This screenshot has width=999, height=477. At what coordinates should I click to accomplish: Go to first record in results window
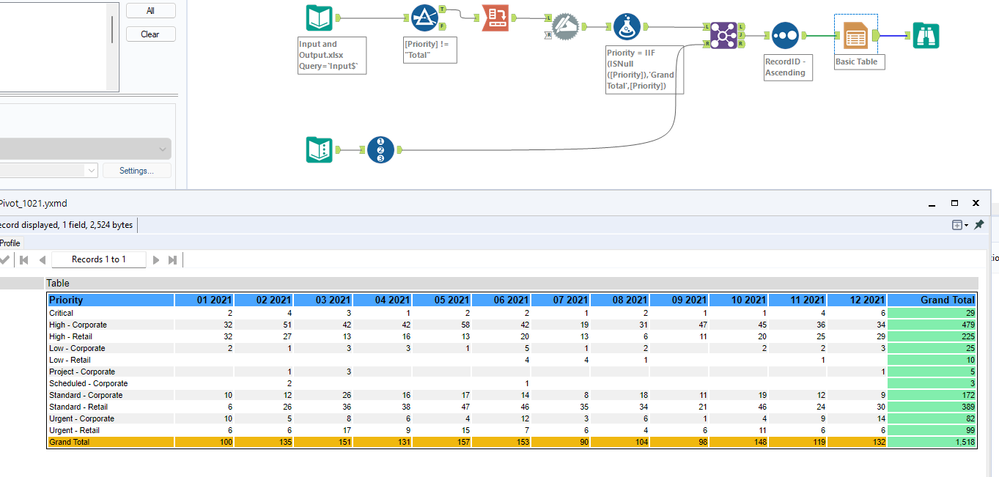coord(24,260)
